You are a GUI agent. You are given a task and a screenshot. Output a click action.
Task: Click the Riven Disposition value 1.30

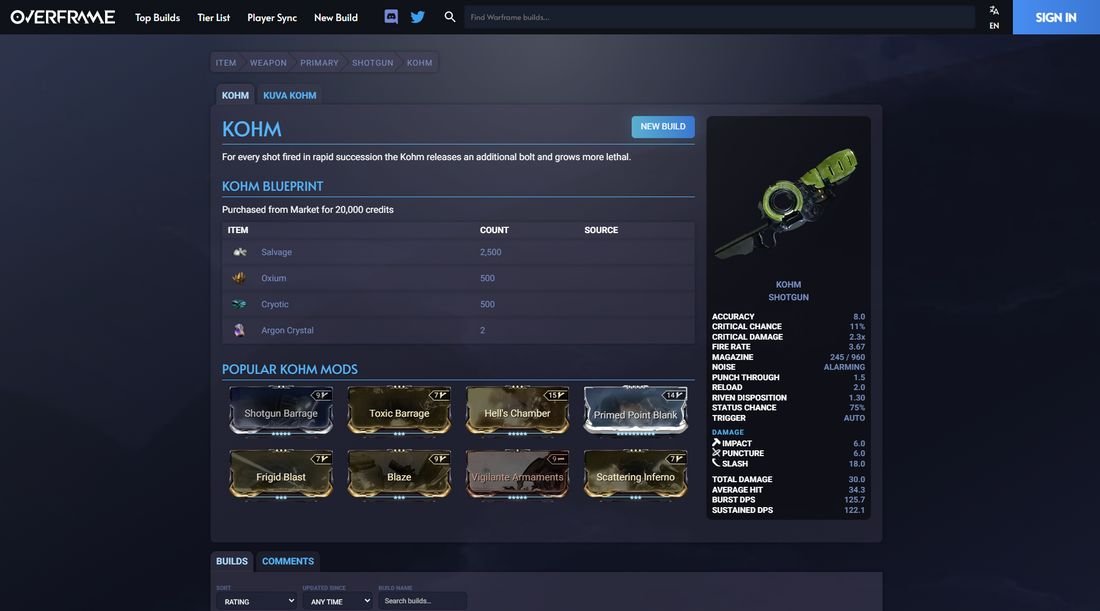pyautogui.click(x=857, y=398)
